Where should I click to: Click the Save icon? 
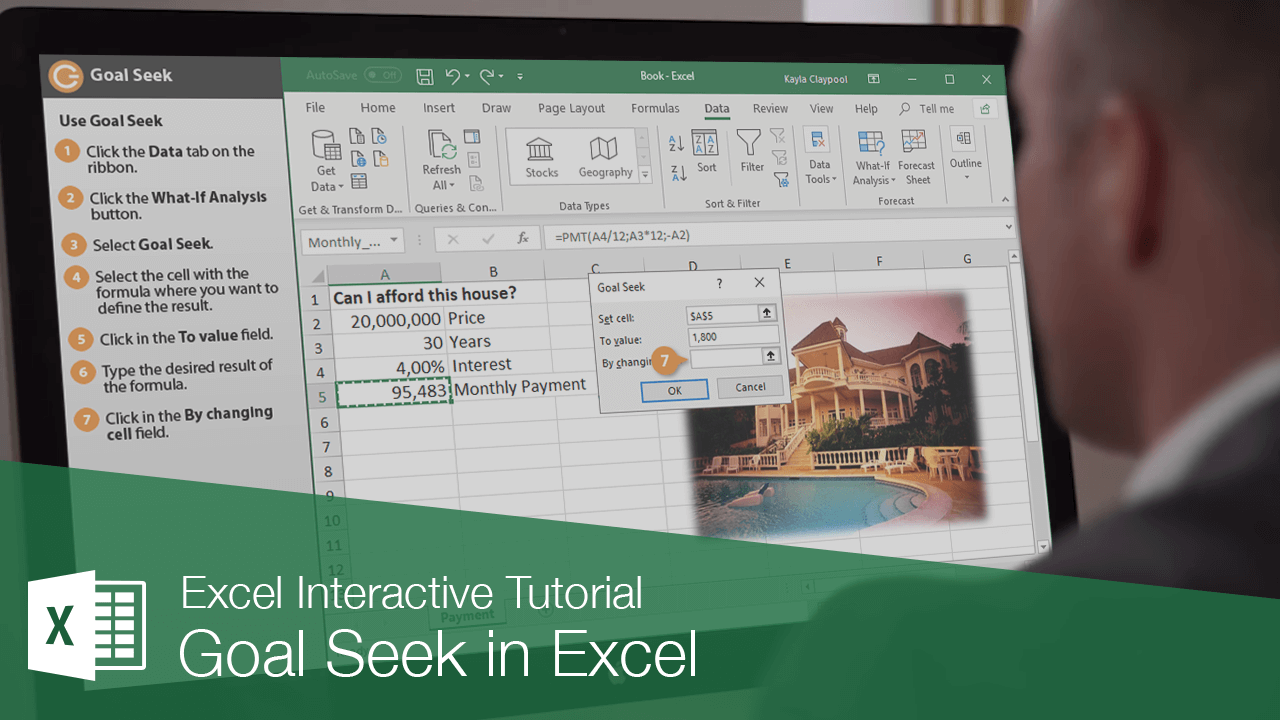pyautogui.click(x=424, y=76)
